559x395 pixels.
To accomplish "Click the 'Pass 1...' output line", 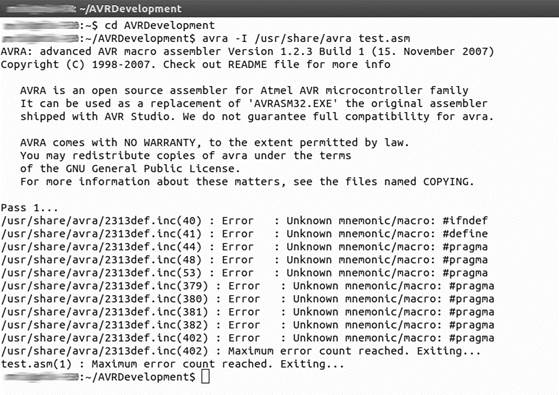I will coord(29,207).
